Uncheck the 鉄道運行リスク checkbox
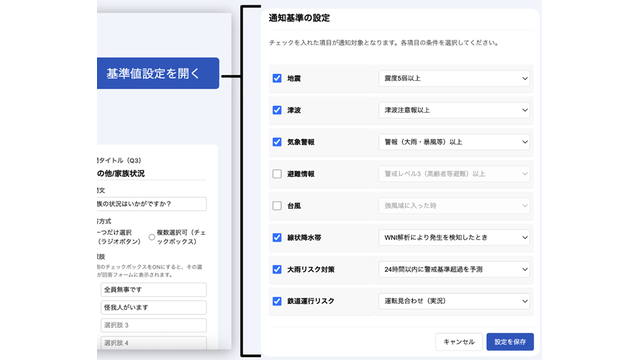Viewport: 640px width, 360px height. [x=277, y=301]
